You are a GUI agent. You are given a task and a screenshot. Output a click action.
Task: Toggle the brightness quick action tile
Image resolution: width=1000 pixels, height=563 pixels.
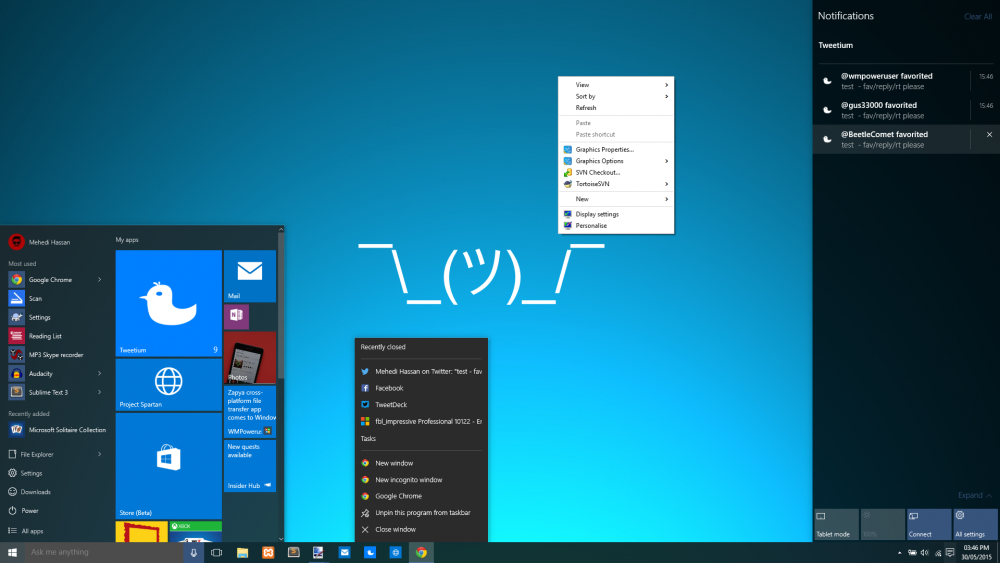(x=883, y=524)
